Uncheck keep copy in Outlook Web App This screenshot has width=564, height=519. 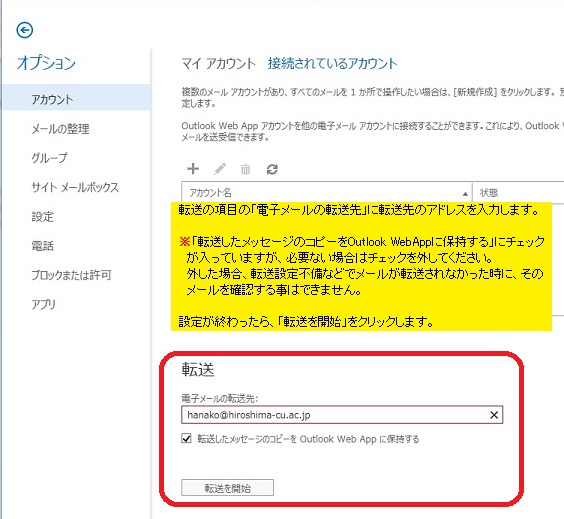tap(186, 438)
